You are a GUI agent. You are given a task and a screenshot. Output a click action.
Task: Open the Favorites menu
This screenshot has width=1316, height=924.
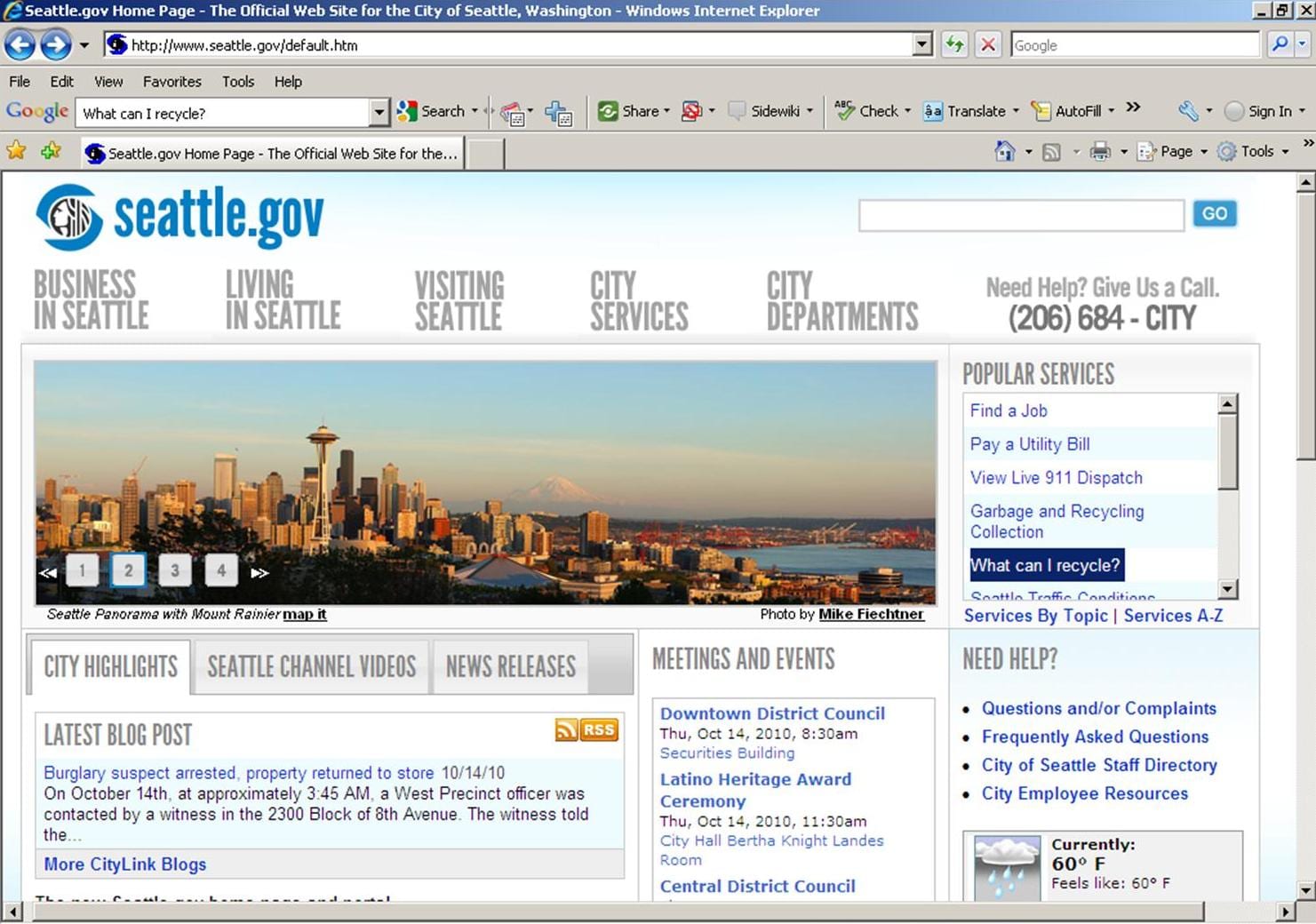[x=171, y=81]
